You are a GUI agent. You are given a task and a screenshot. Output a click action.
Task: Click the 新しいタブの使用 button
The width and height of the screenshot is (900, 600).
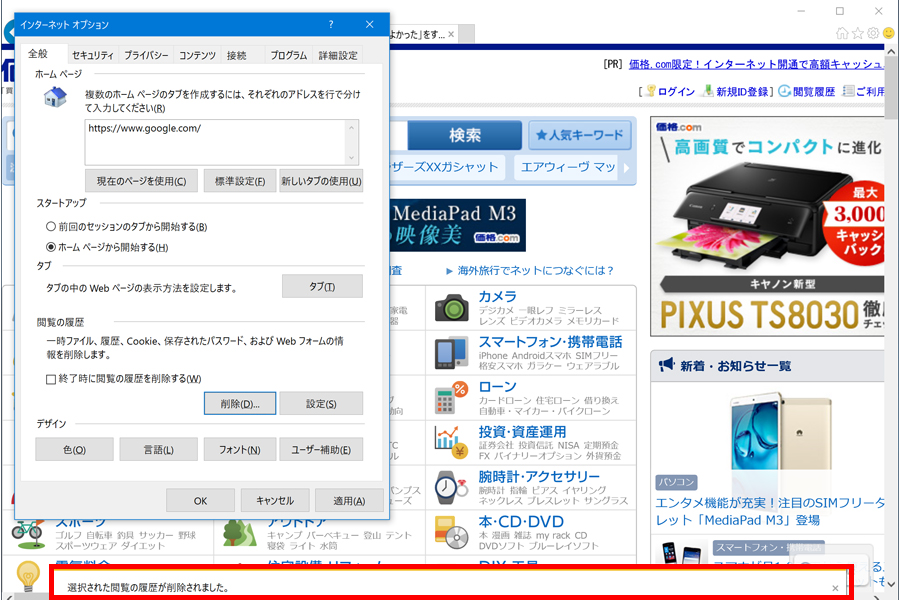tap(321, 181)
